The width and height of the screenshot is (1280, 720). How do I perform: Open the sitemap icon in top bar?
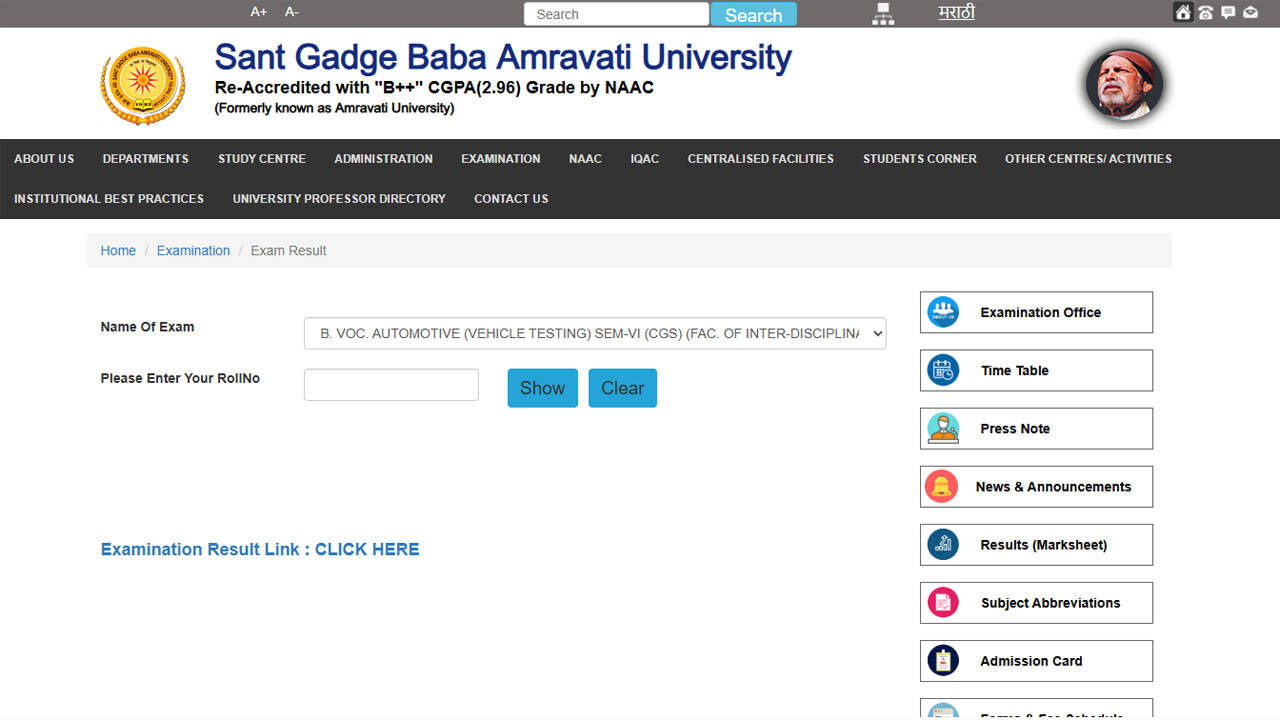883,13
